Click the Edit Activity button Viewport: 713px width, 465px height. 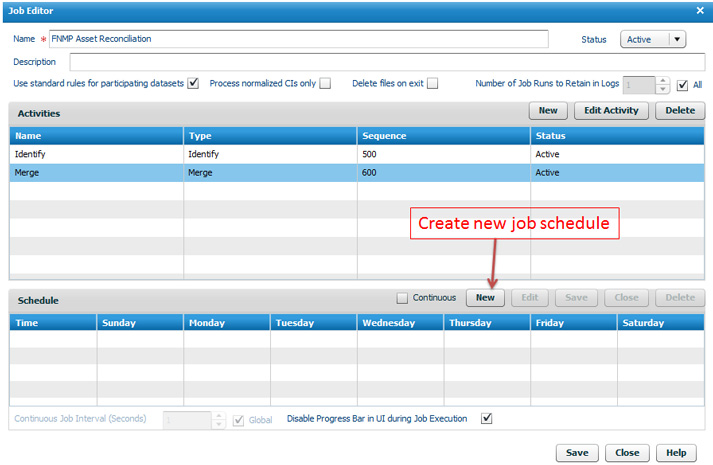[611, 111]
